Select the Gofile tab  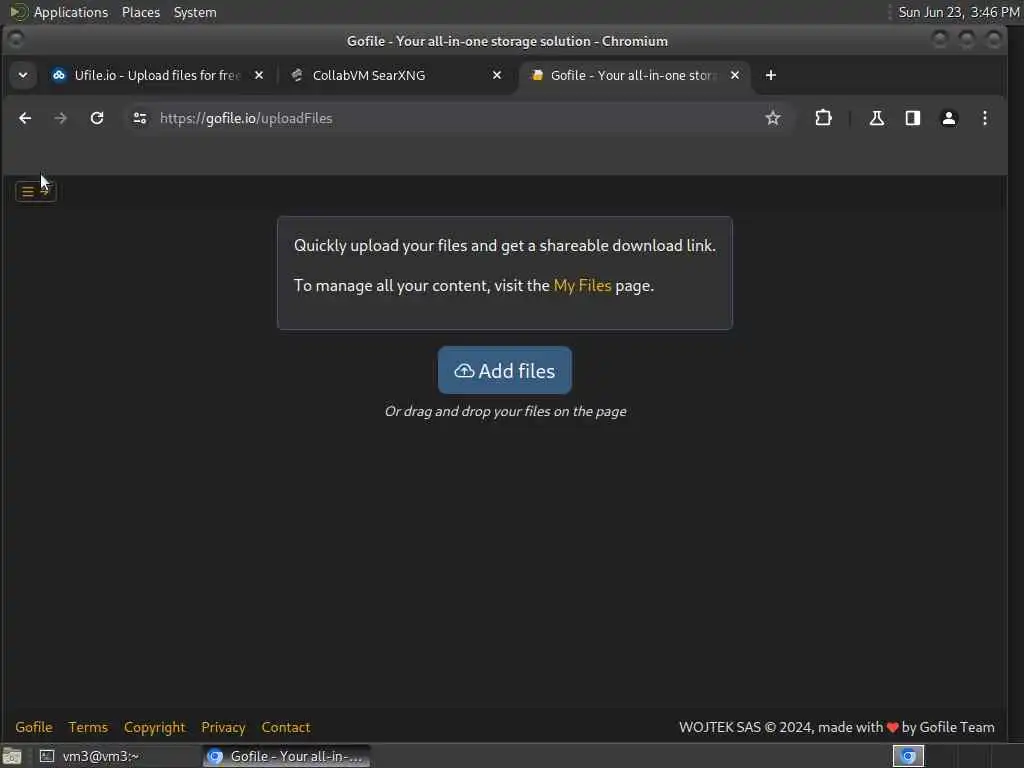click(x=633, y=75)
